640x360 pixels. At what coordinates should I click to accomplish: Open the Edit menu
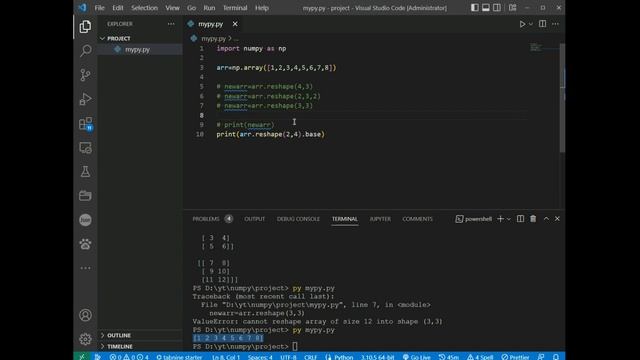[x=118, y=8]
